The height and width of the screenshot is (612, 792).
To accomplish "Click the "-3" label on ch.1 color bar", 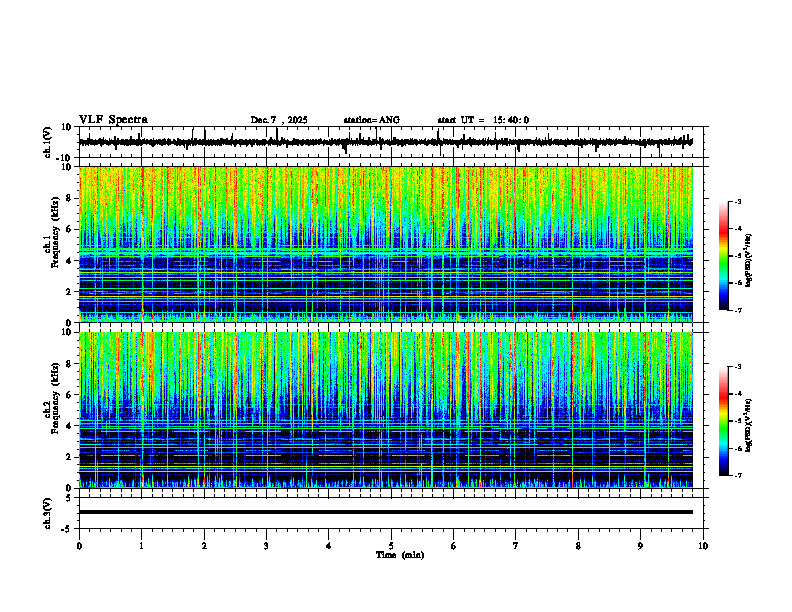I will pyautogui.click(x=738, y=201).
